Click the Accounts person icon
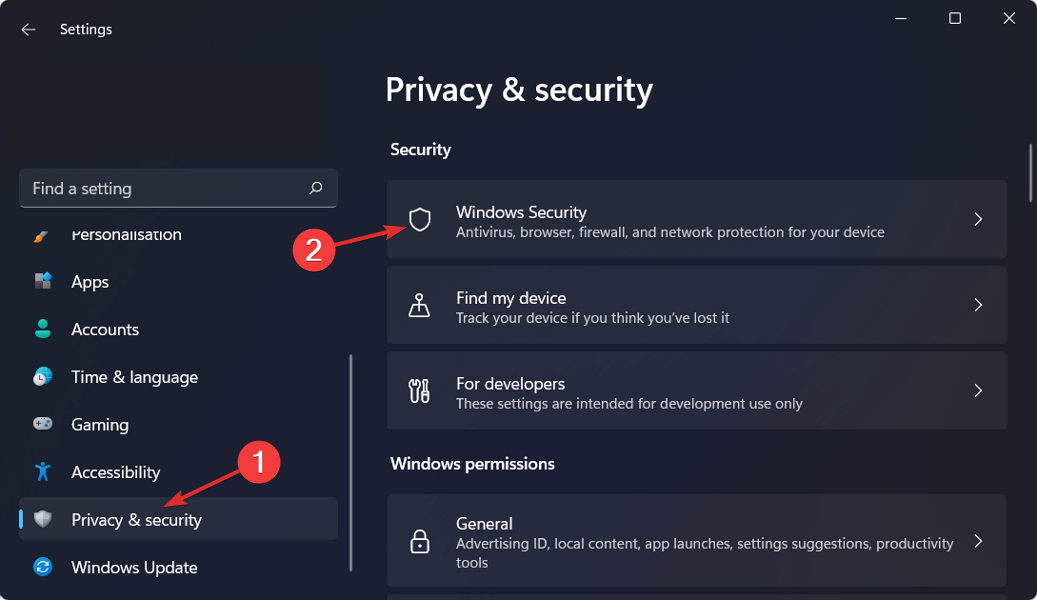1037x600 pixels. click(43, 329)
